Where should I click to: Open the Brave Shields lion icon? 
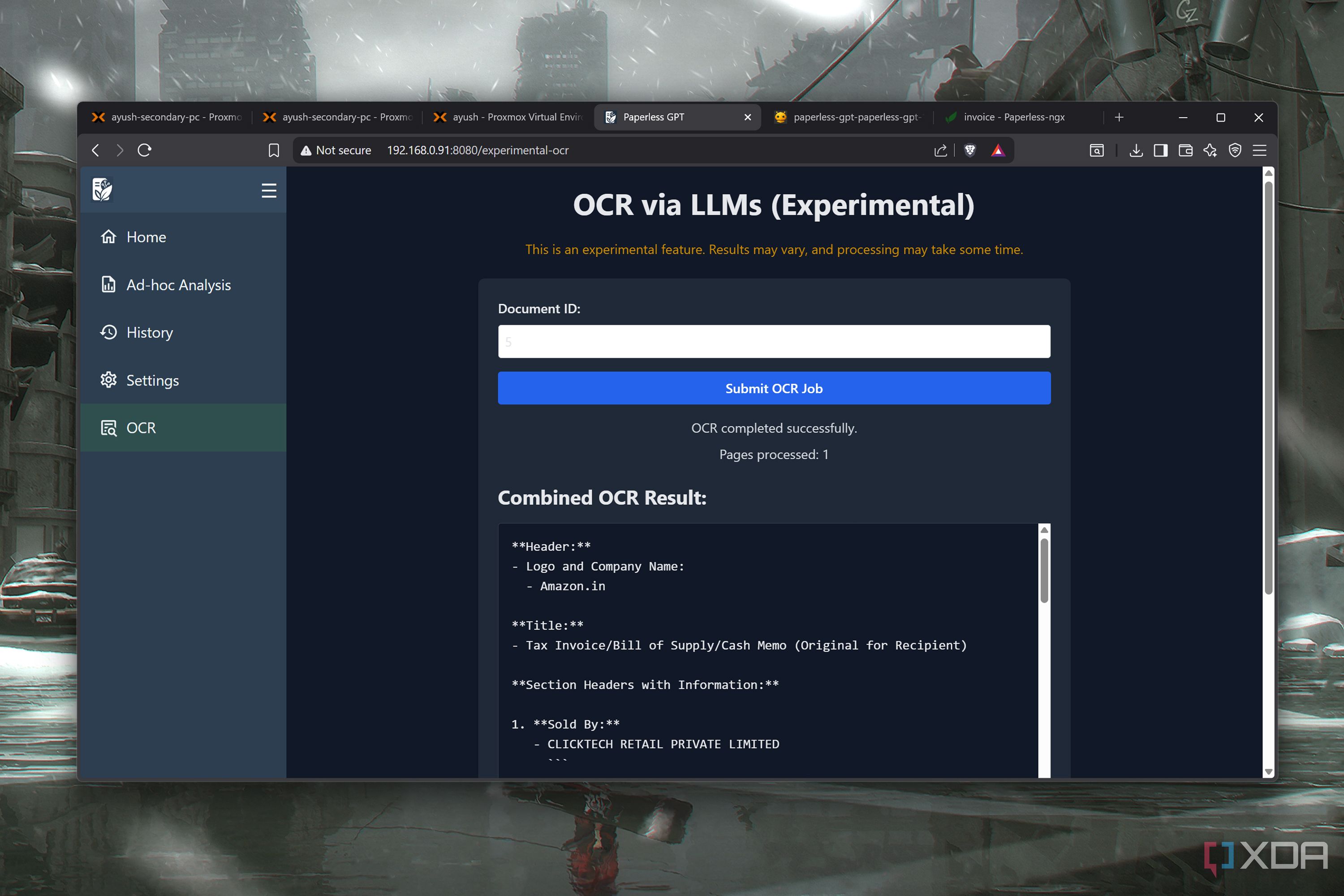(x=970, y=150)
